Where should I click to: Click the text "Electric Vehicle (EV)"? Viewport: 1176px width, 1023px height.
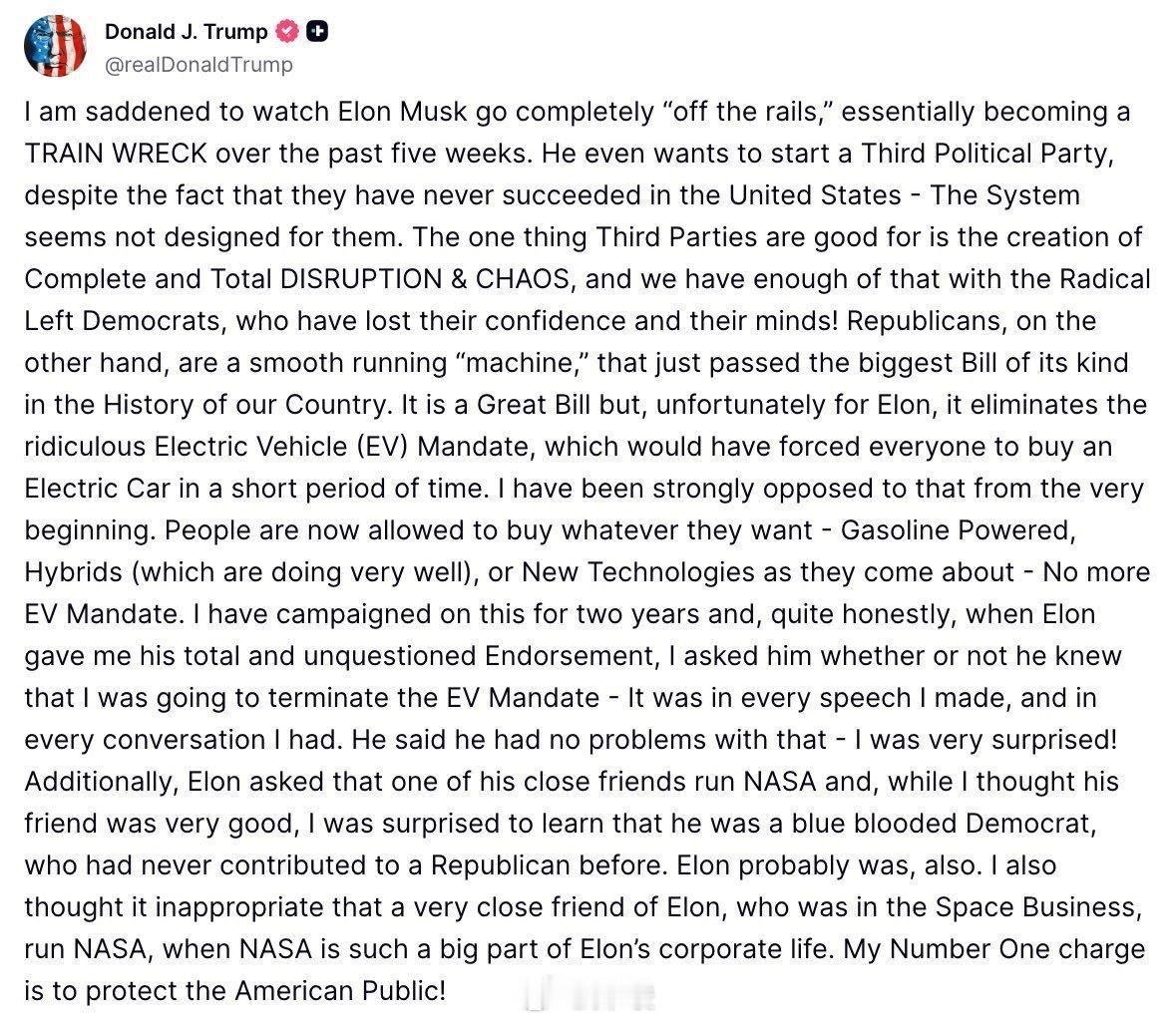(x=280, y=447)
